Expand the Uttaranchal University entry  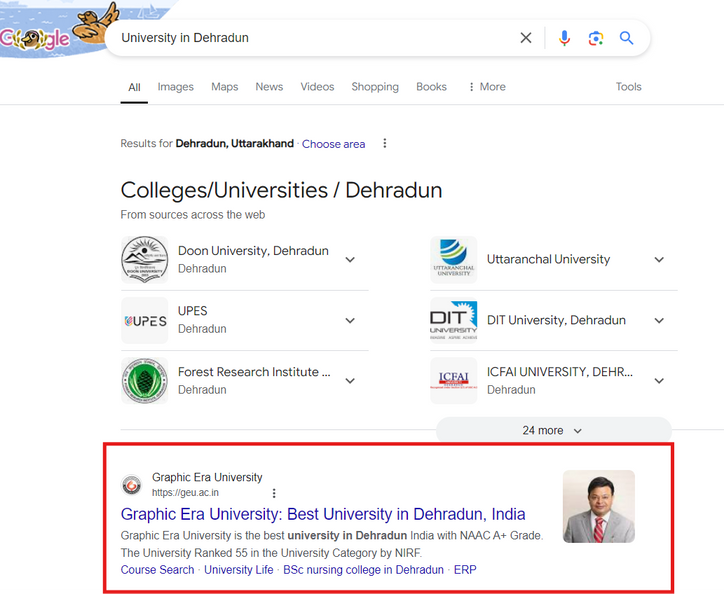[x=659, y=260]
